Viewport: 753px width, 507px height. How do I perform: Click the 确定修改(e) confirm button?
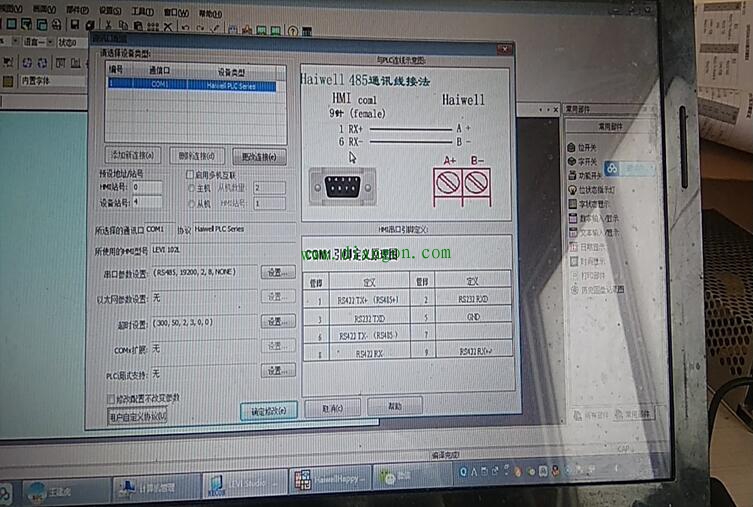point(269,411)
